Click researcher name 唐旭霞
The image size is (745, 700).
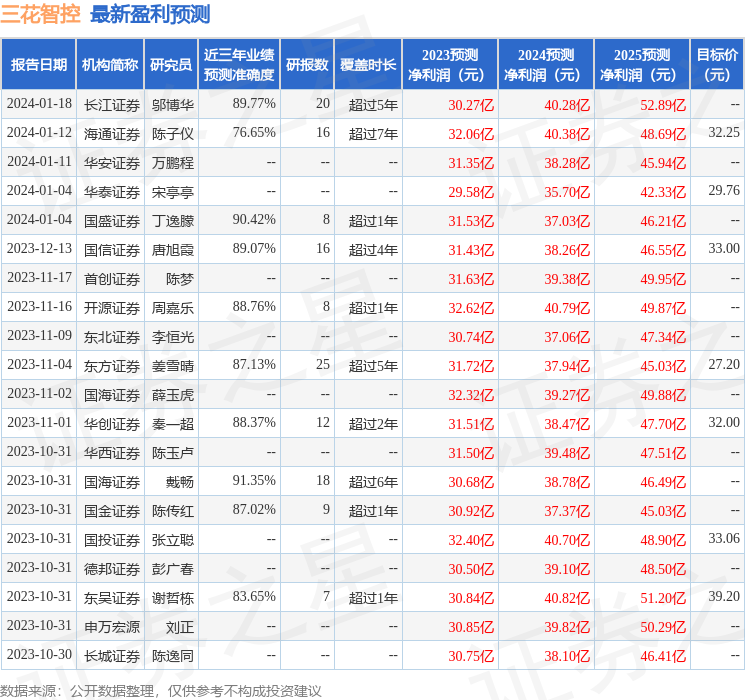173,250
